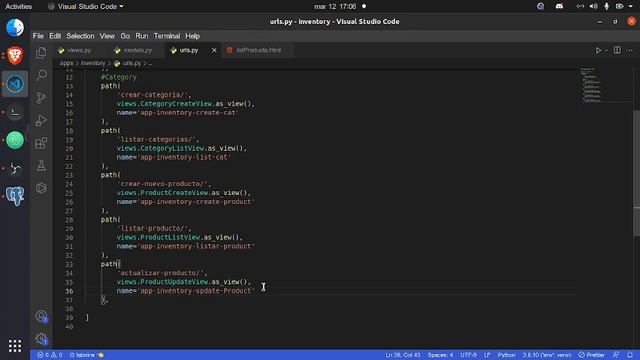Open pgAdmin elephant icon in dock

[15, 196]
